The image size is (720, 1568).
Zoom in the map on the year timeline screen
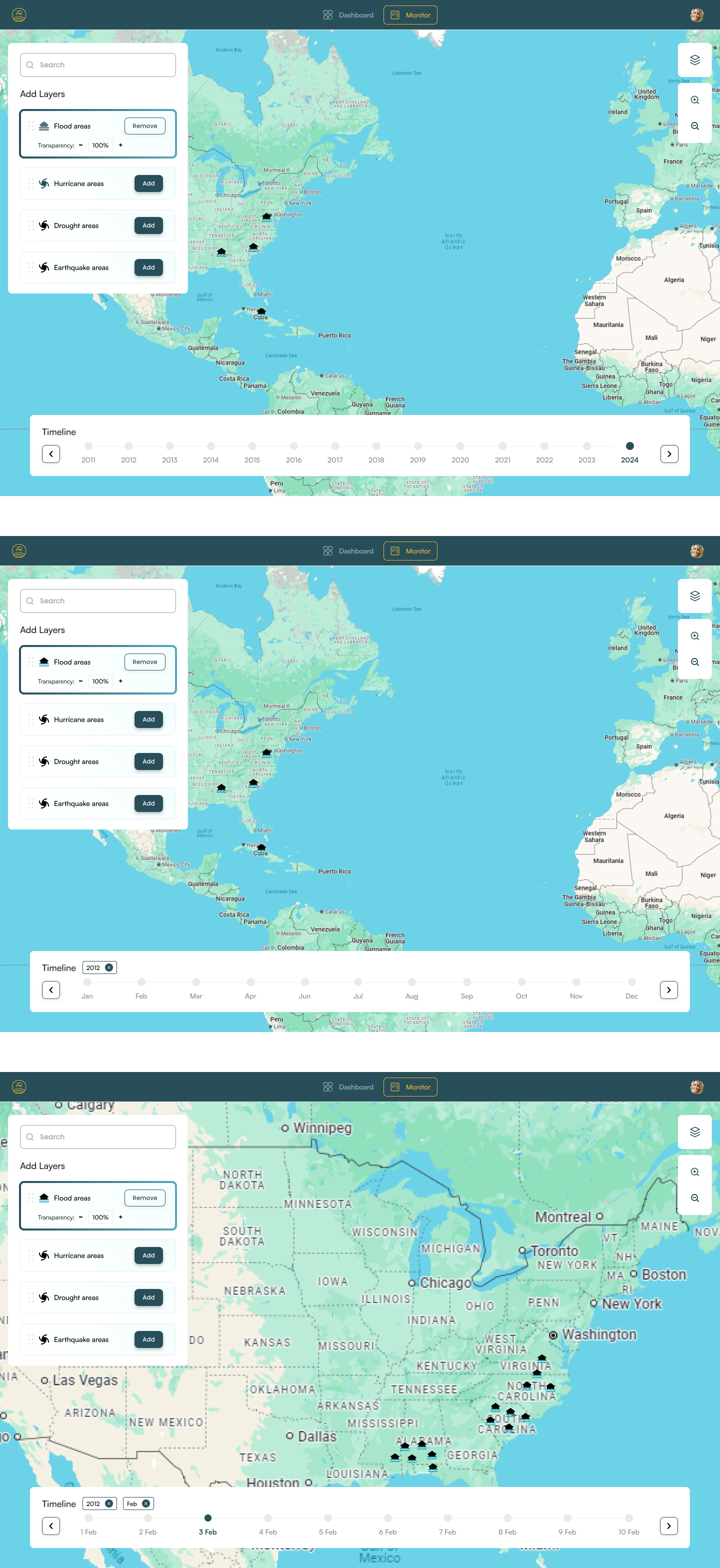[x=694, y=100]
